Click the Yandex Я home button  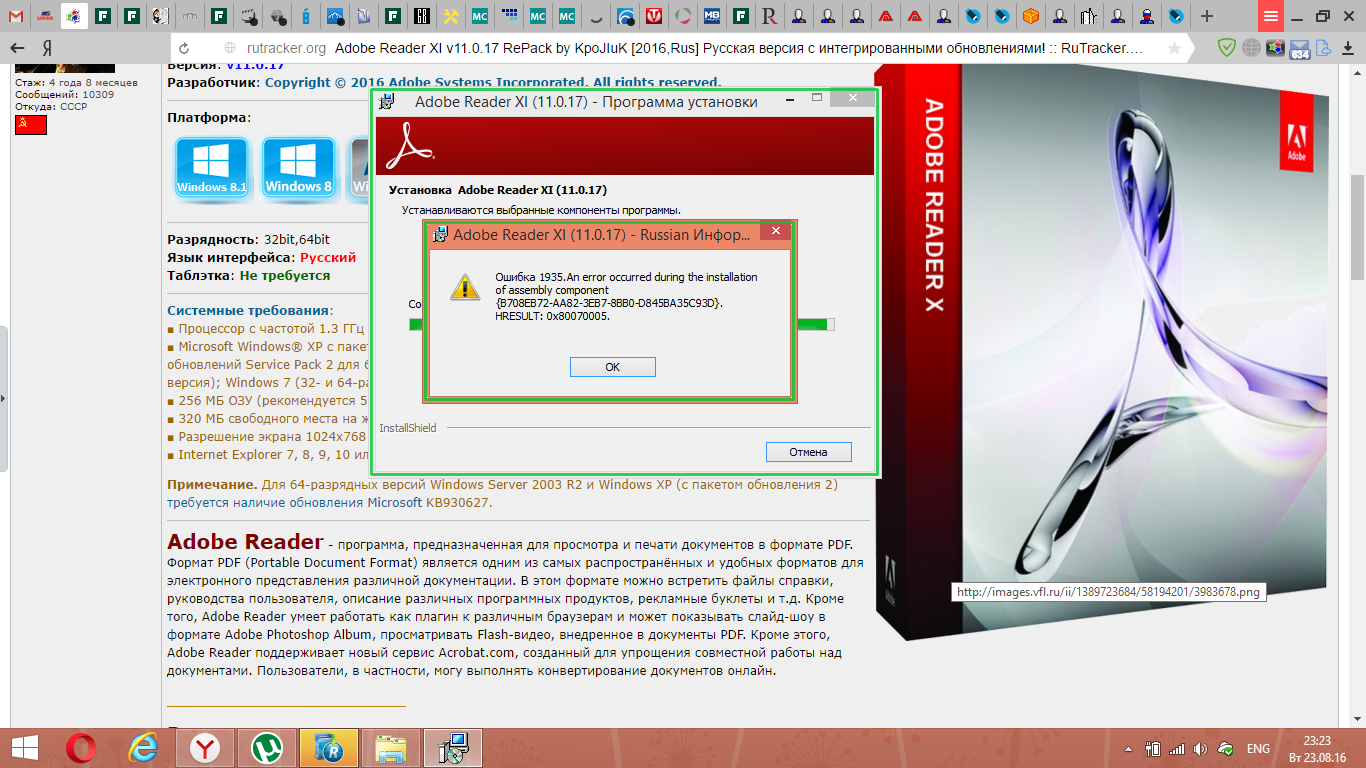point(47,48)
